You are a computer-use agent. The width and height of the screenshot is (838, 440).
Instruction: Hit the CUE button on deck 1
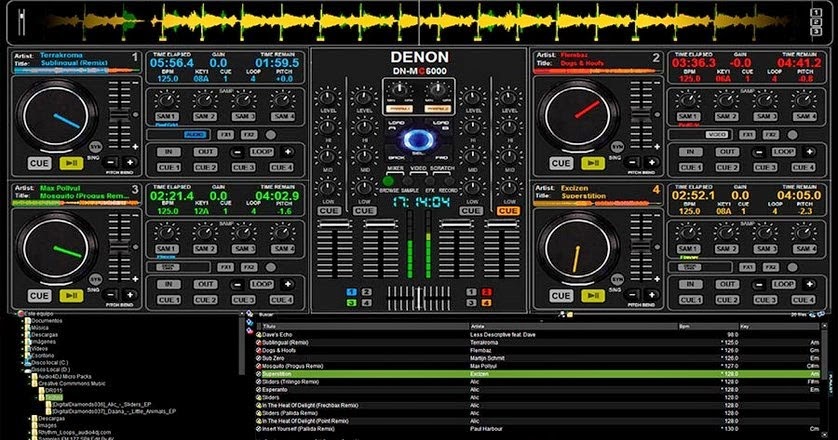coord(40,164)
